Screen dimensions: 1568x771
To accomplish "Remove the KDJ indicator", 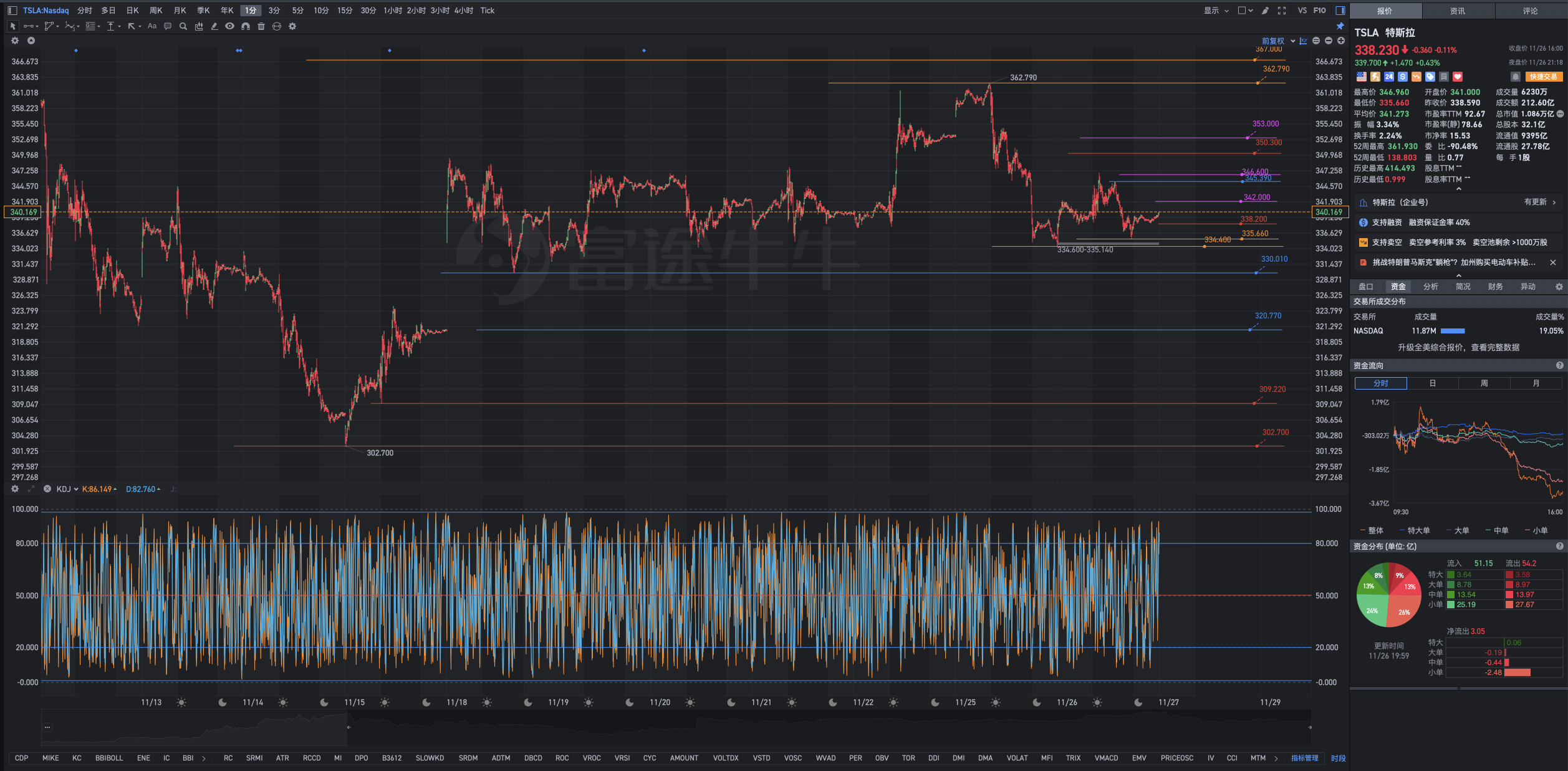I will point(47,489).
